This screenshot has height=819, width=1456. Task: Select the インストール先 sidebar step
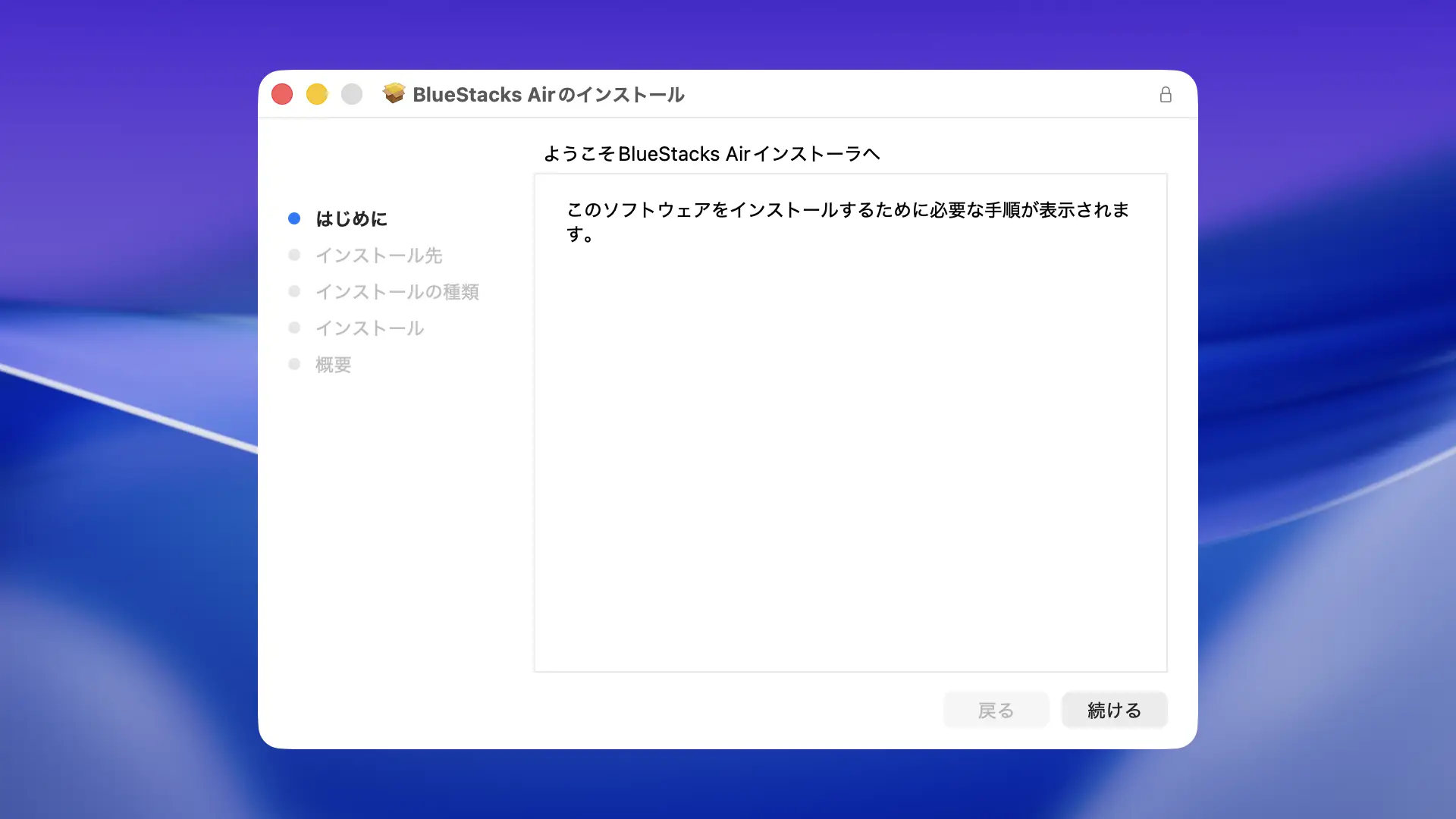click(378, 256)
